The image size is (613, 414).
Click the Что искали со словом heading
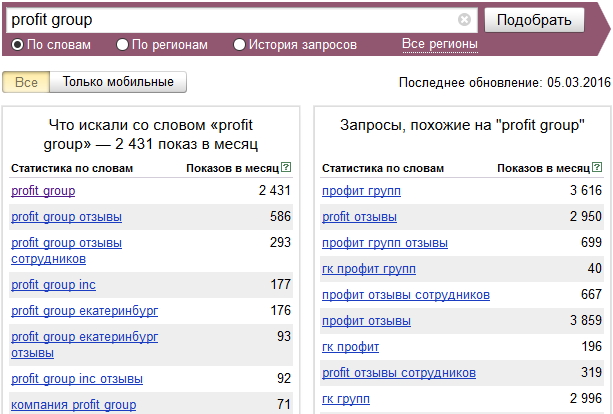pyautogui.click(x=151, y=134)
